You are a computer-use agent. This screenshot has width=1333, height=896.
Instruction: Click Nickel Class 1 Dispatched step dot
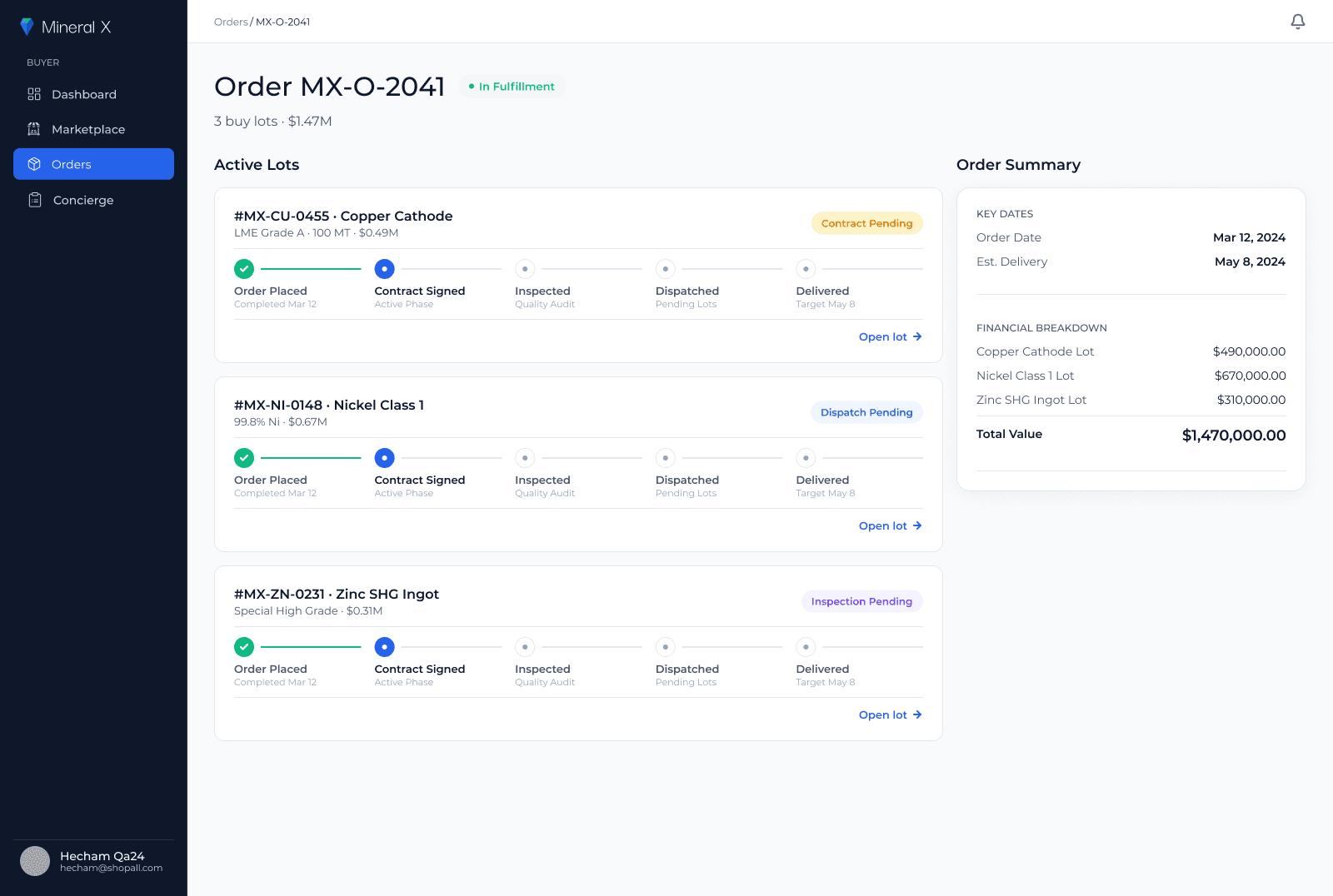(666, 458)
